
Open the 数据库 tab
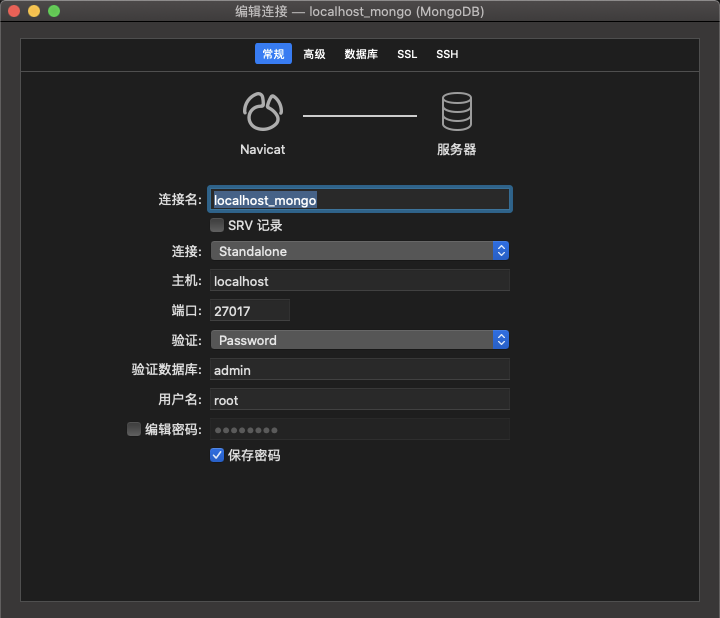(361, 54)
